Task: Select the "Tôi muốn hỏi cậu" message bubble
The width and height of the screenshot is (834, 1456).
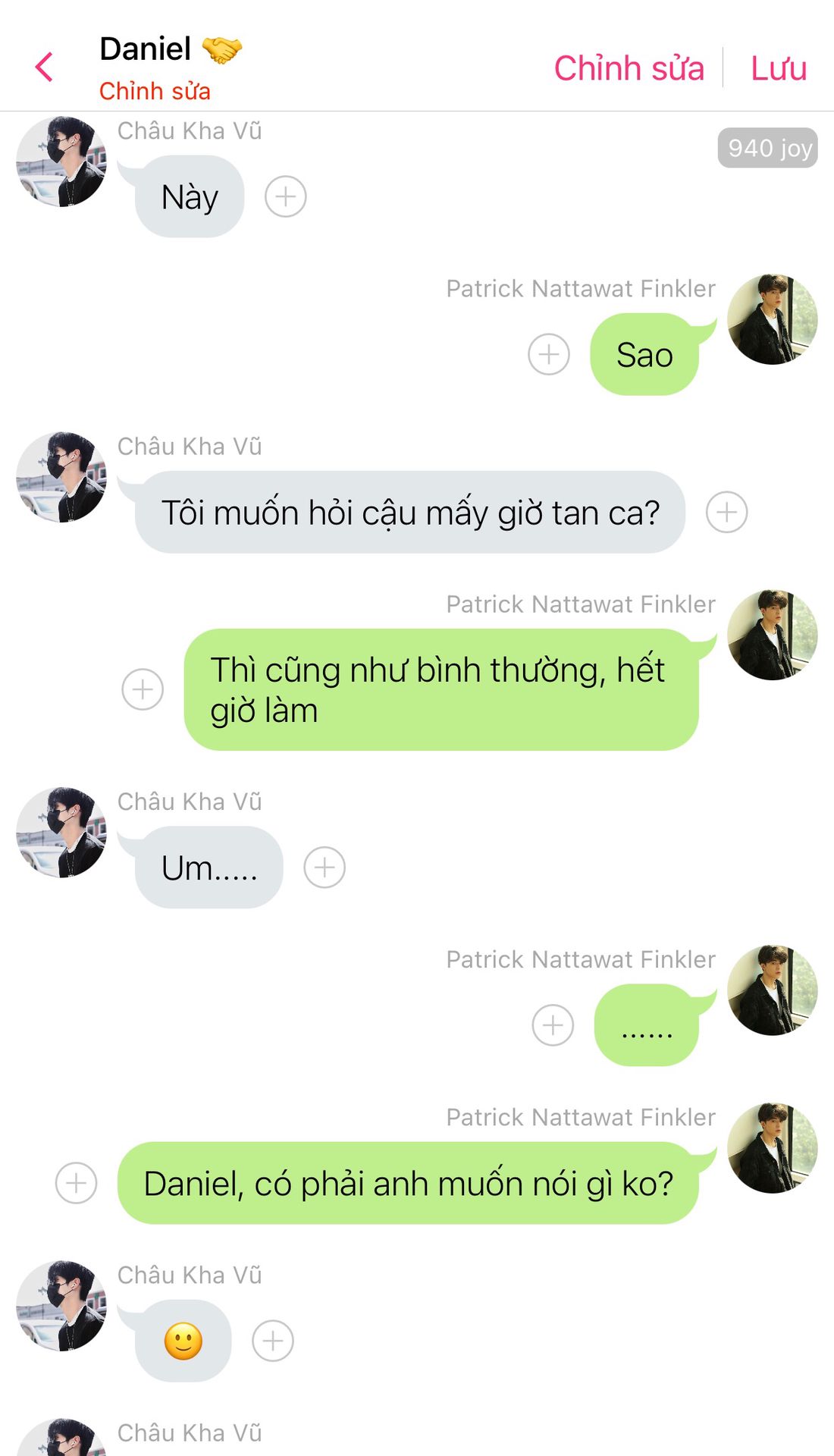Action: tap(410, 513)
